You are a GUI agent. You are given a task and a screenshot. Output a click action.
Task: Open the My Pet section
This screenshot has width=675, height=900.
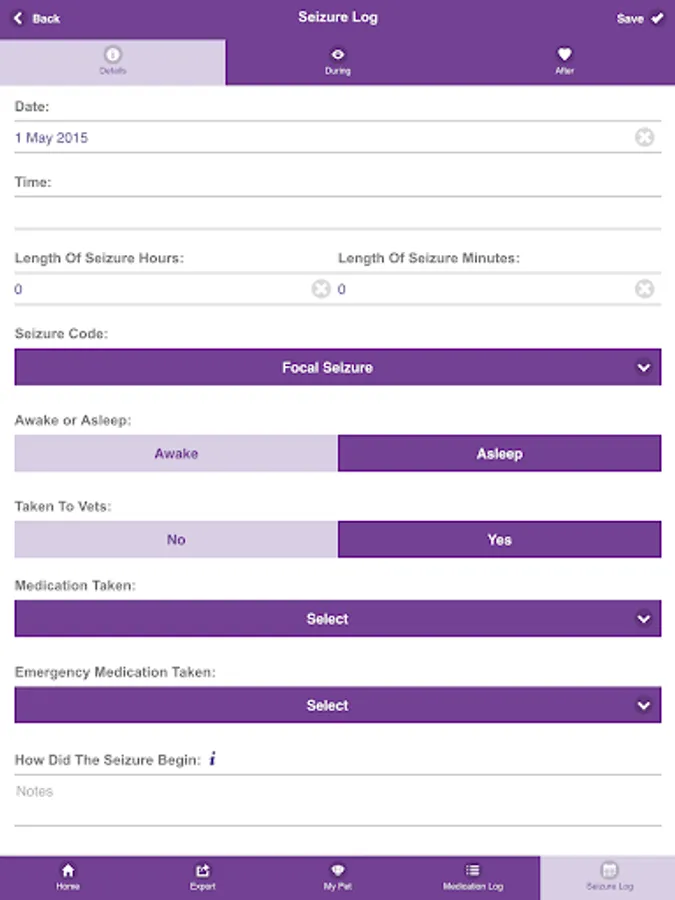tap(338, 877)
